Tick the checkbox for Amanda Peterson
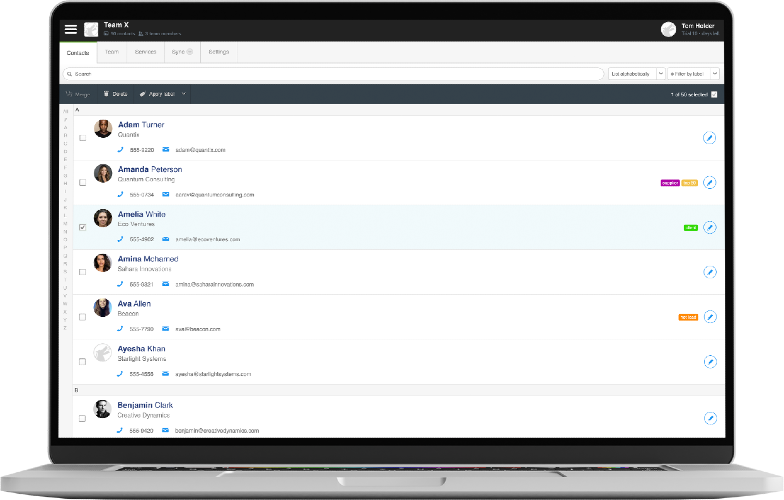The width and height of the screenshot is (784, 500). pos(82,182)
